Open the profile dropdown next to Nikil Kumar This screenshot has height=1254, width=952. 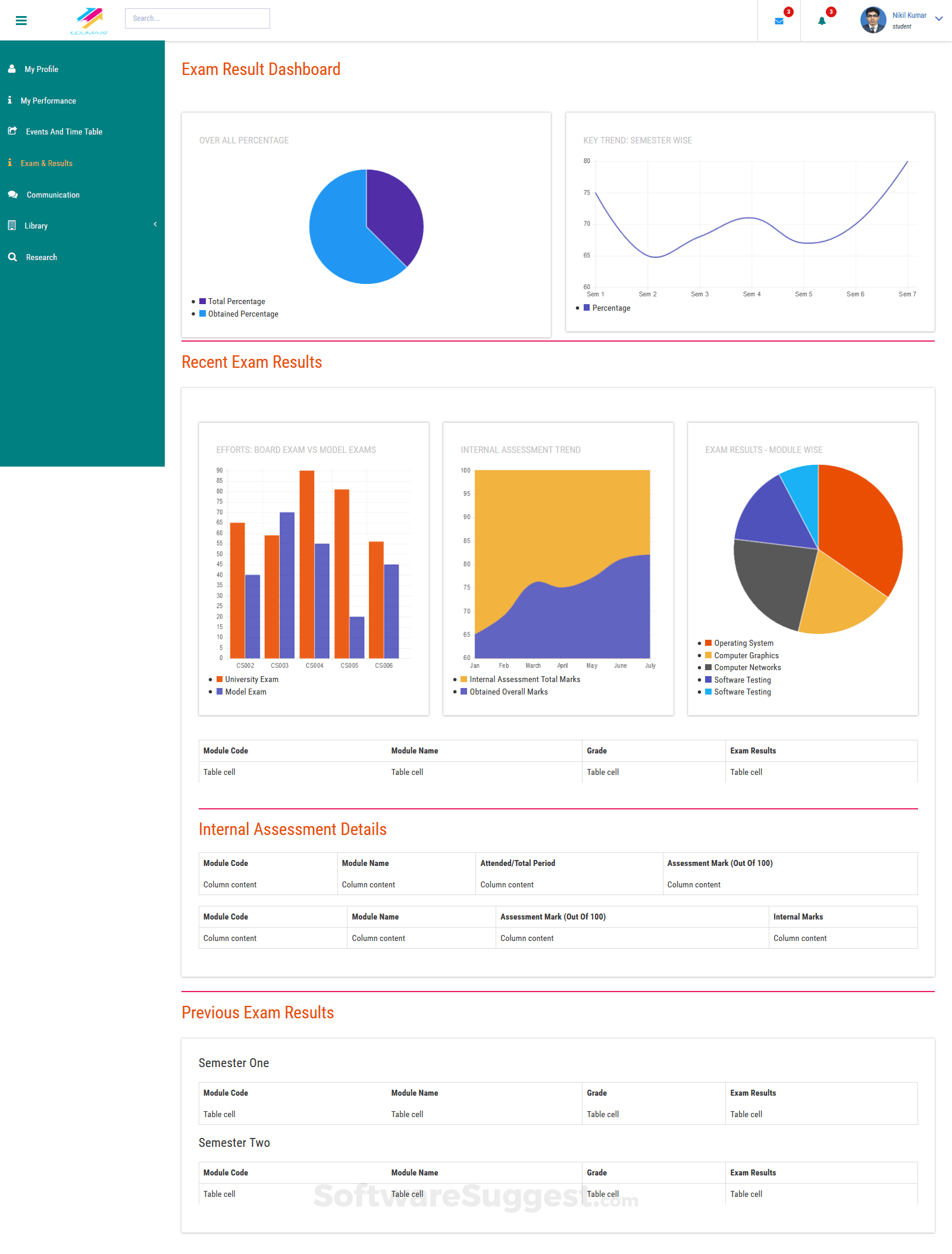[x=939, y=19]
